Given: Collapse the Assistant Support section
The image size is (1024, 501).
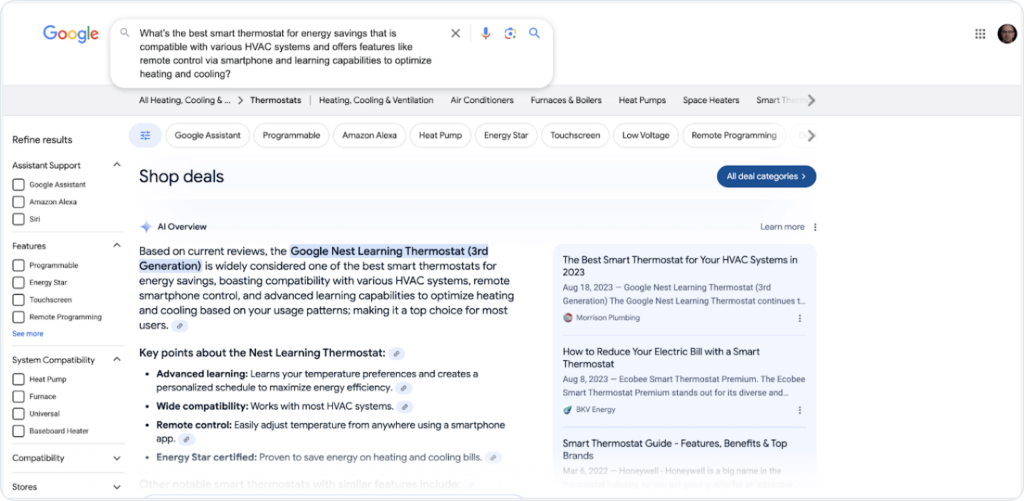Looking at the screenshot, I should (x=117, y=165).
